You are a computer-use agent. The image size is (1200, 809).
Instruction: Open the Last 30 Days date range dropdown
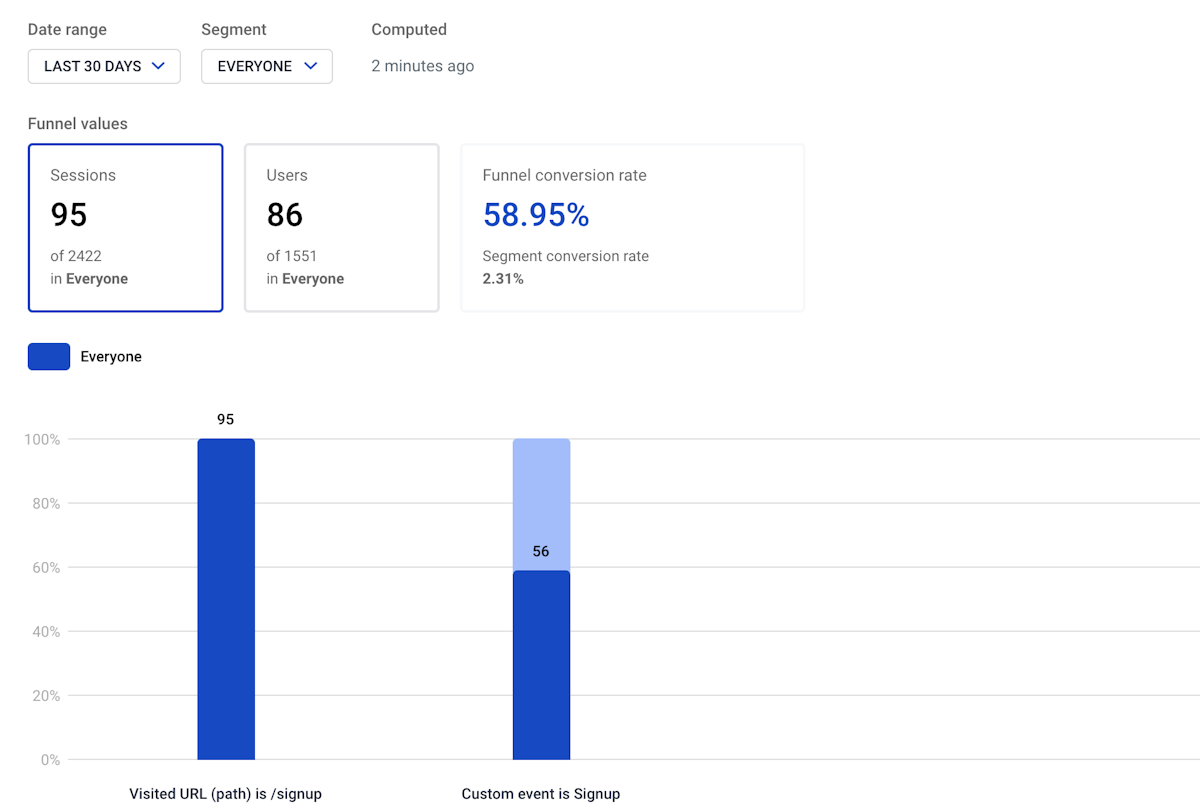pos(104,66)
